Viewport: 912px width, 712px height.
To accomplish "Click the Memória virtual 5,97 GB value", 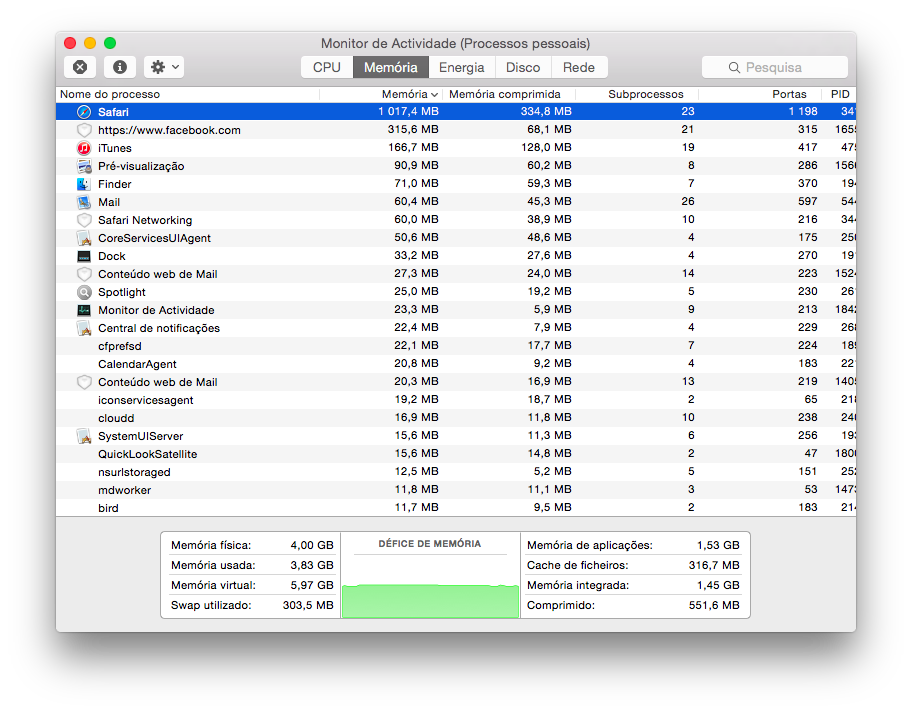I will click(312, 585).
